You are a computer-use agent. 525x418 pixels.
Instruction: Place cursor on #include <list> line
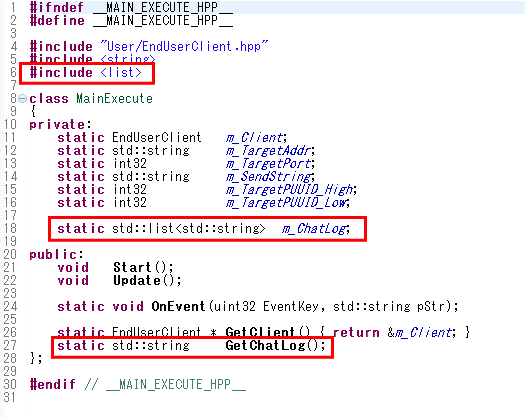click(x=86, y=73)
